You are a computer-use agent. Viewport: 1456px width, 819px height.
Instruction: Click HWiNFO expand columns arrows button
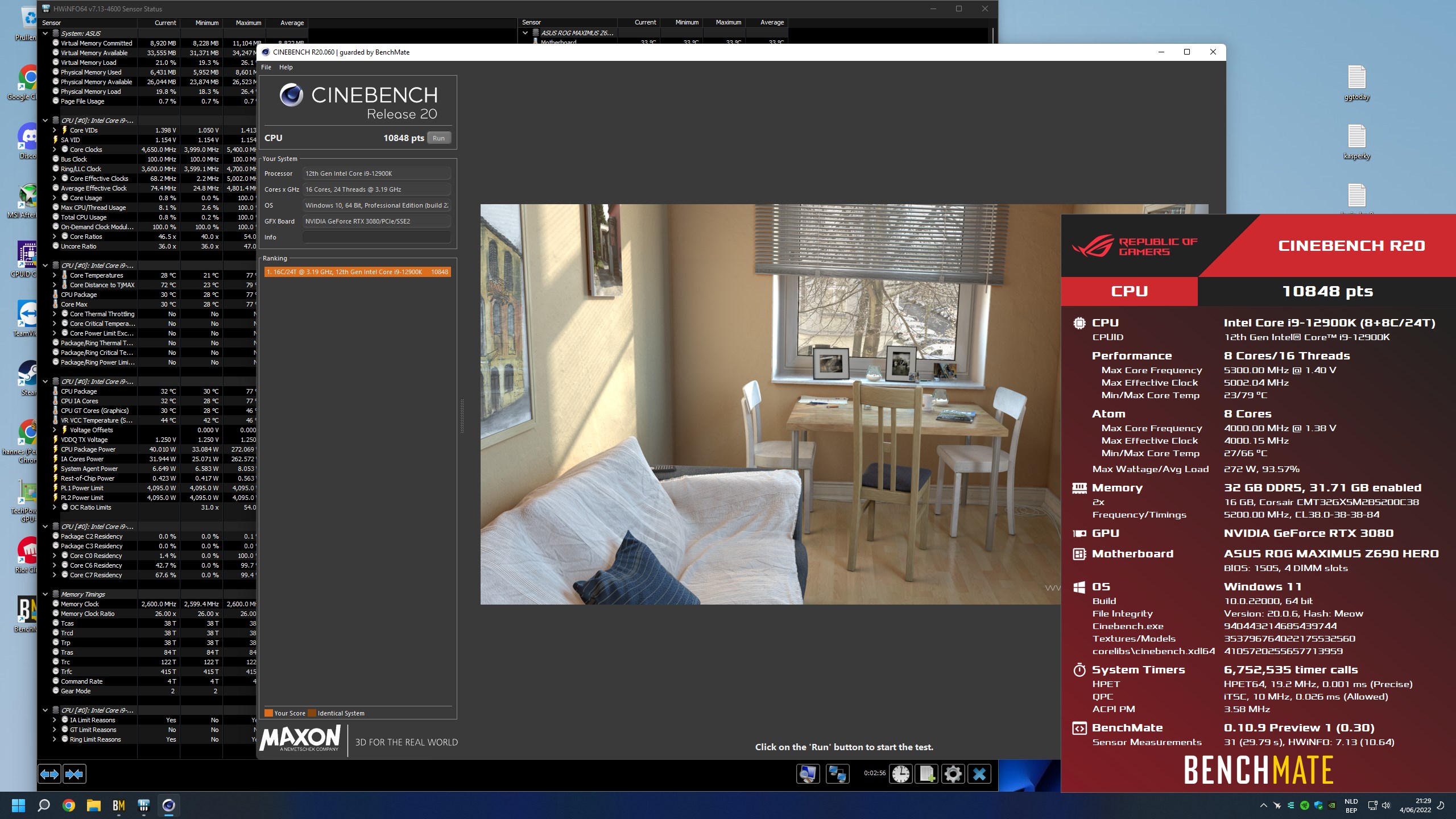pyautogui.click(x=49, y=773)
